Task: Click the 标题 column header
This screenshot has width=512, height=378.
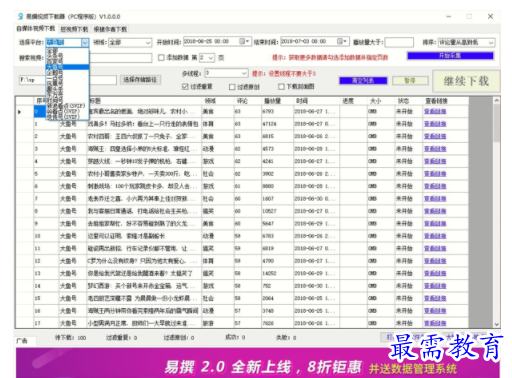Action: click(x=144, y=101)
